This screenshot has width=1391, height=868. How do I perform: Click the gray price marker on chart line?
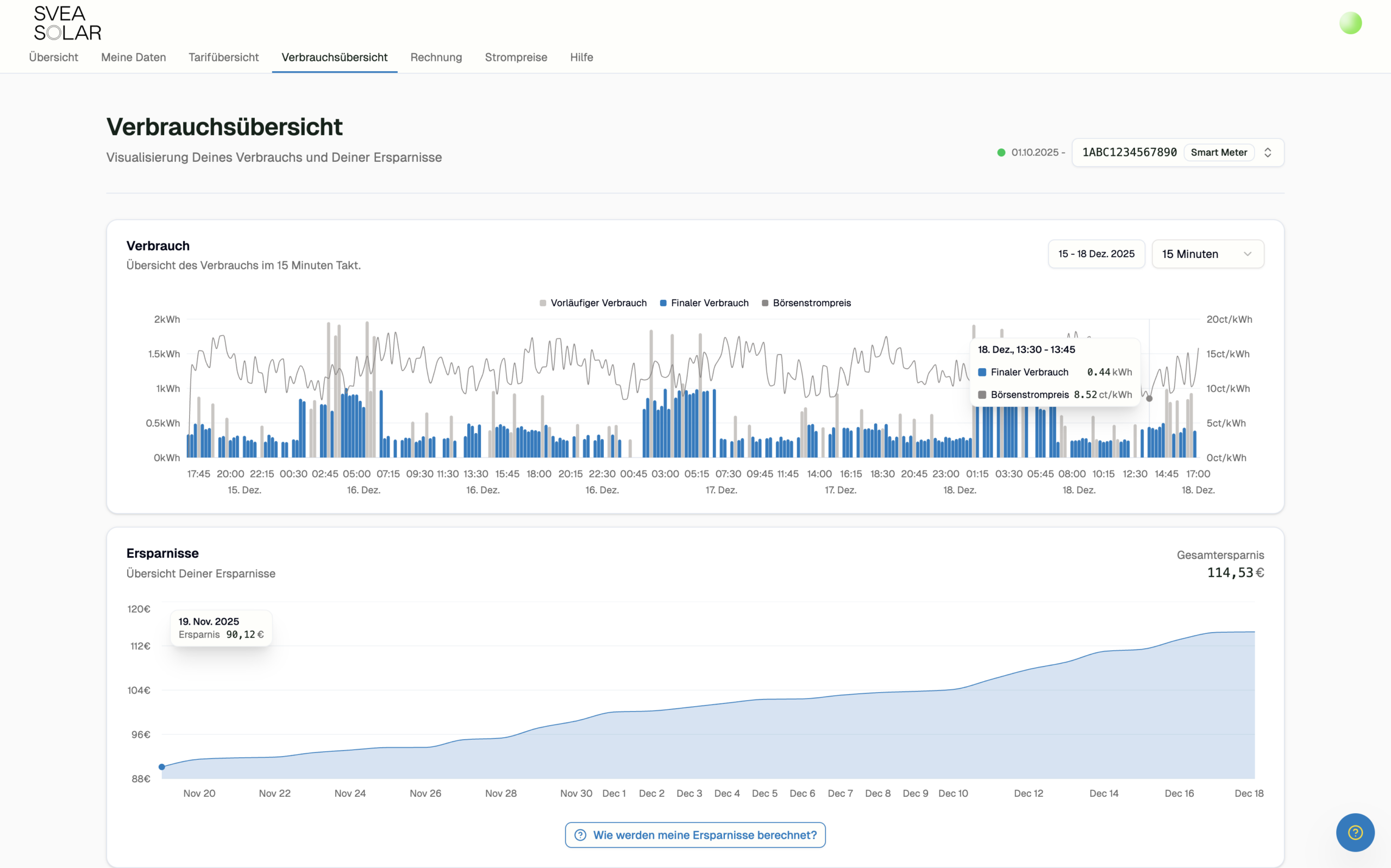coord(1149,398)
